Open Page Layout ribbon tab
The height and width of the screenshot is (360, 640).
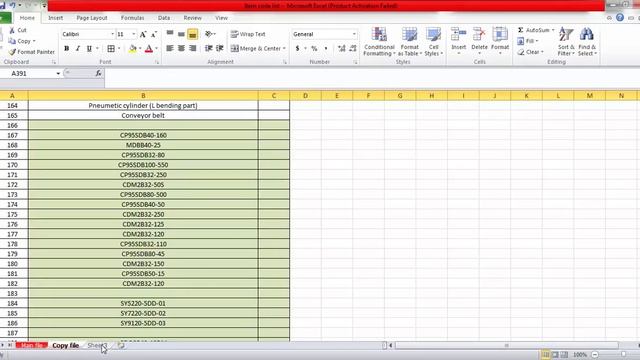(x=92, y=18)
